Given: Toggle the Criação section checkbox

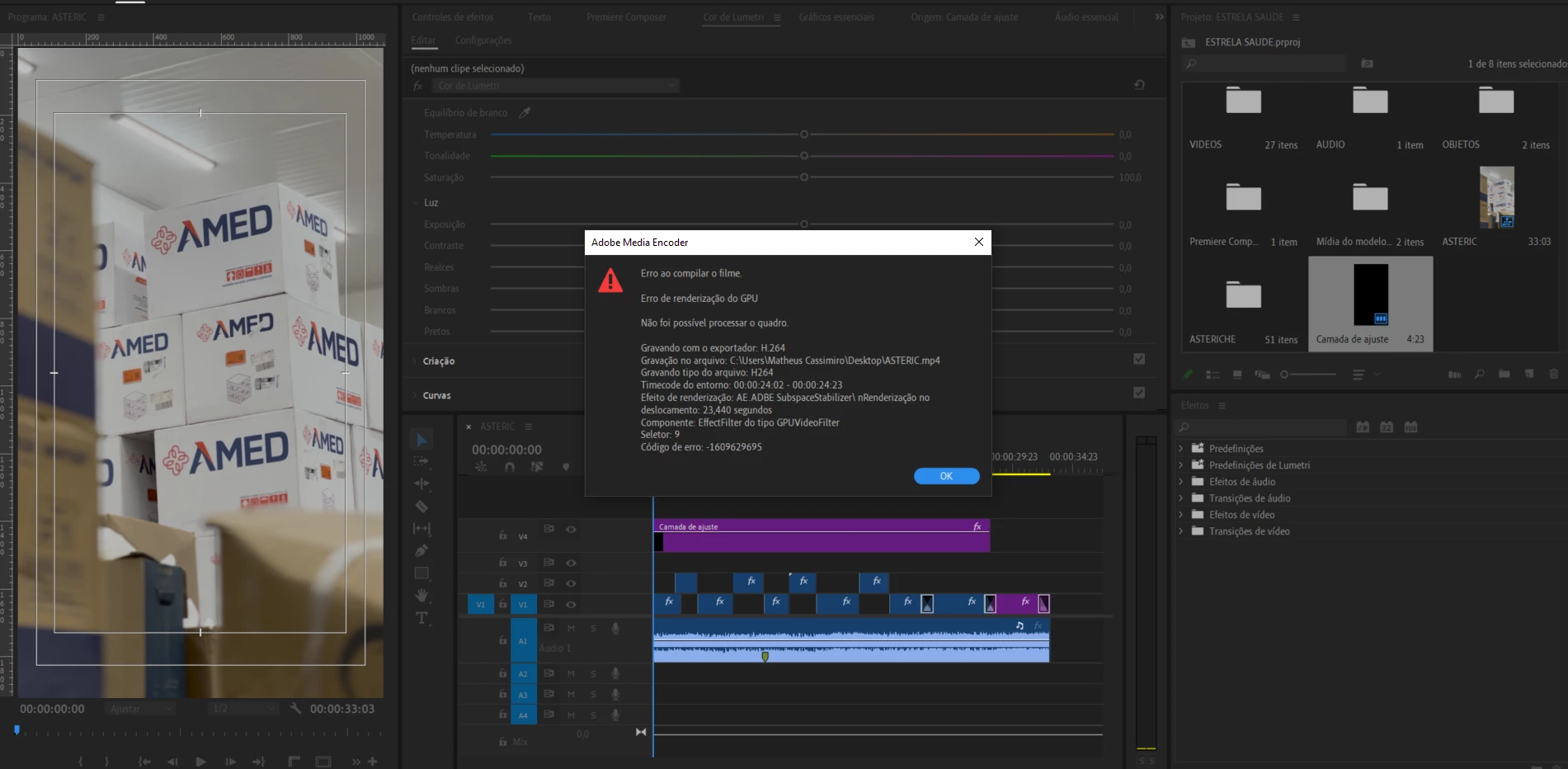Looking at the screenshot, I should [x=1139, y=359].
